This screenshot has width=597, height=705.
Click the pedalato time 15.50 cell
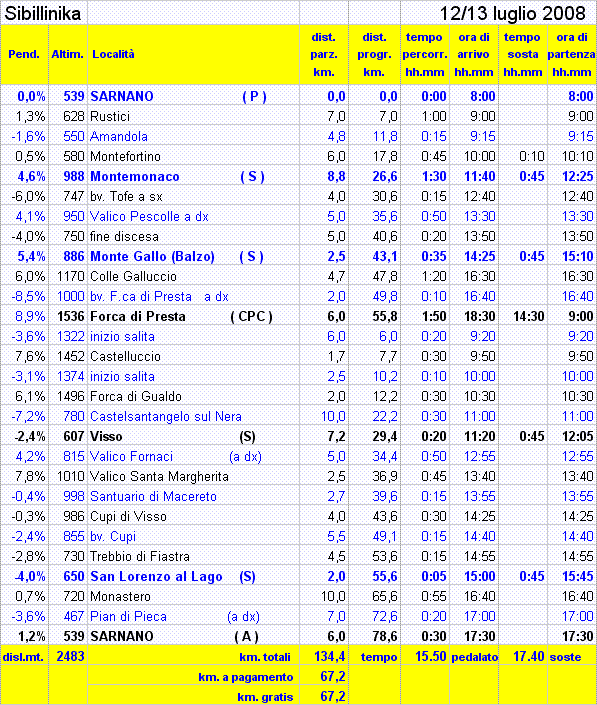pyautogui.click(x=425, y=656)
